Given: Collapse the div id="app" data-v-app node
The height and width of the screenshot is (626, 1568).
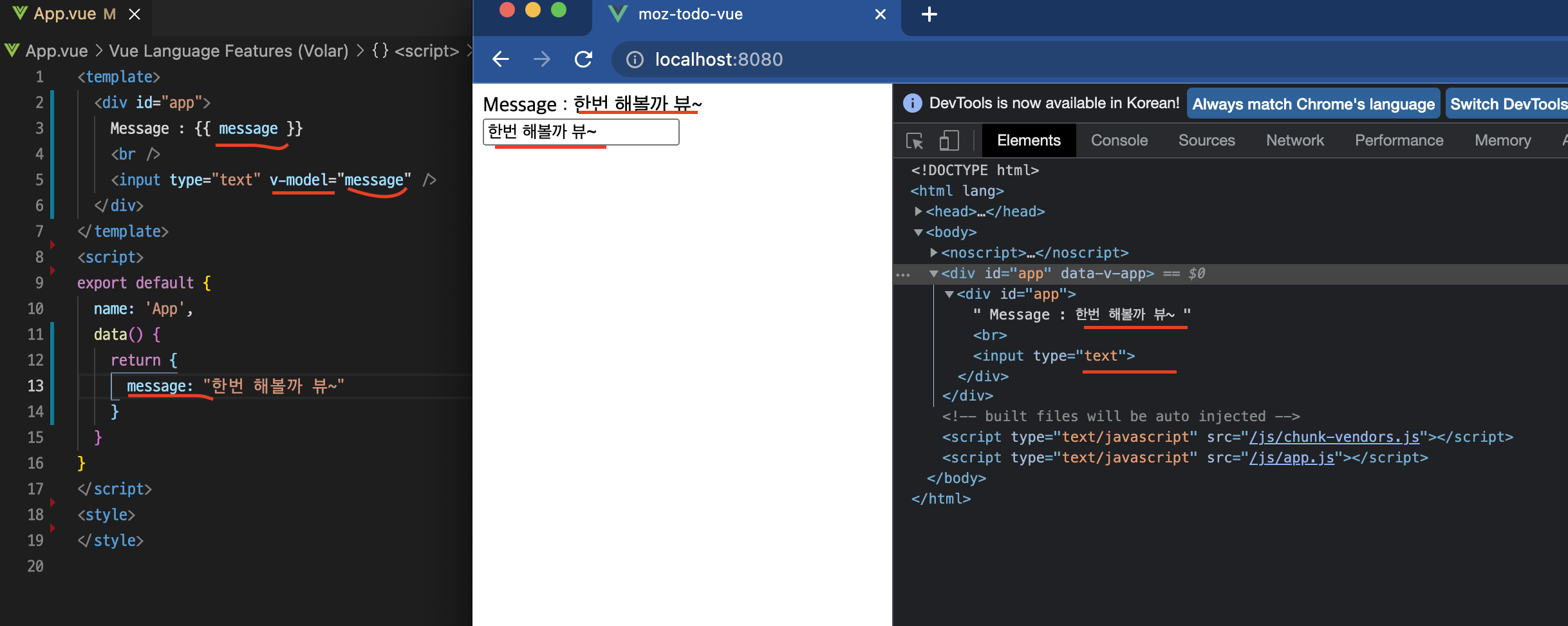Looking at the screenshot, I should click(934, 274).
